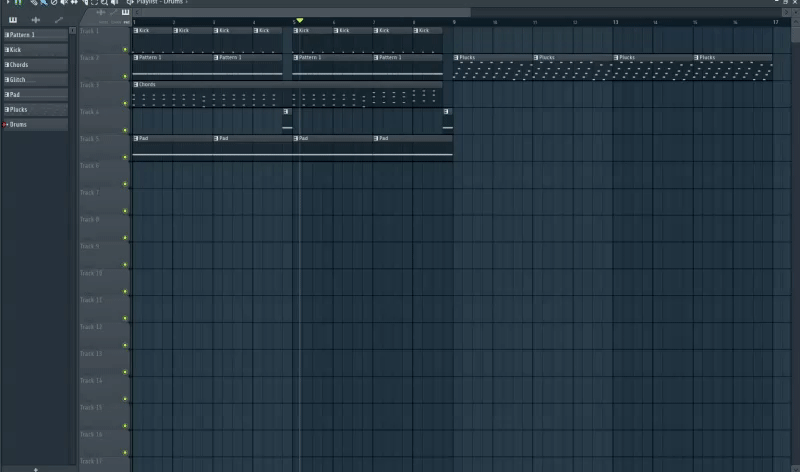
Task: Mute Track 2 with its green switch
Action: [125, 77]
